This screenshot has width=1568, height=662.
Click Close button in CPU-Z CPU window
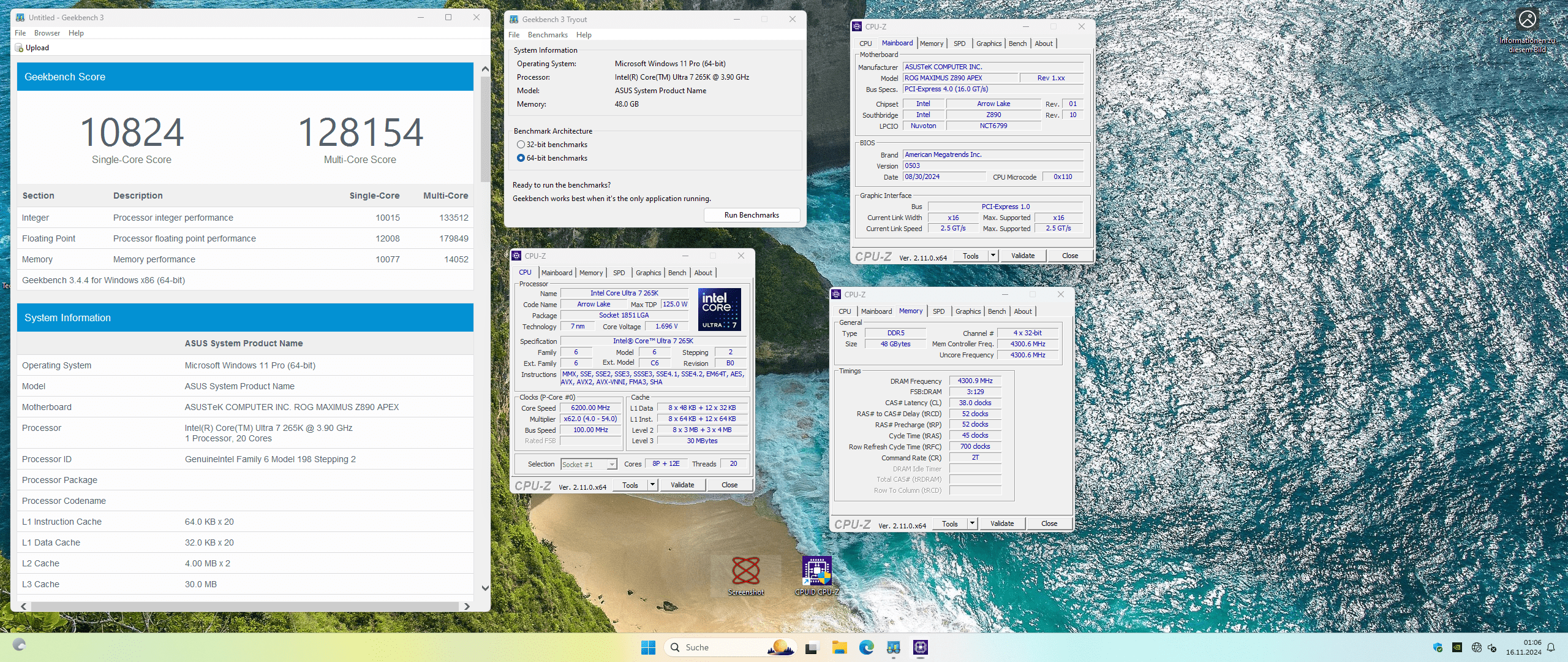[x=729, y=485]
